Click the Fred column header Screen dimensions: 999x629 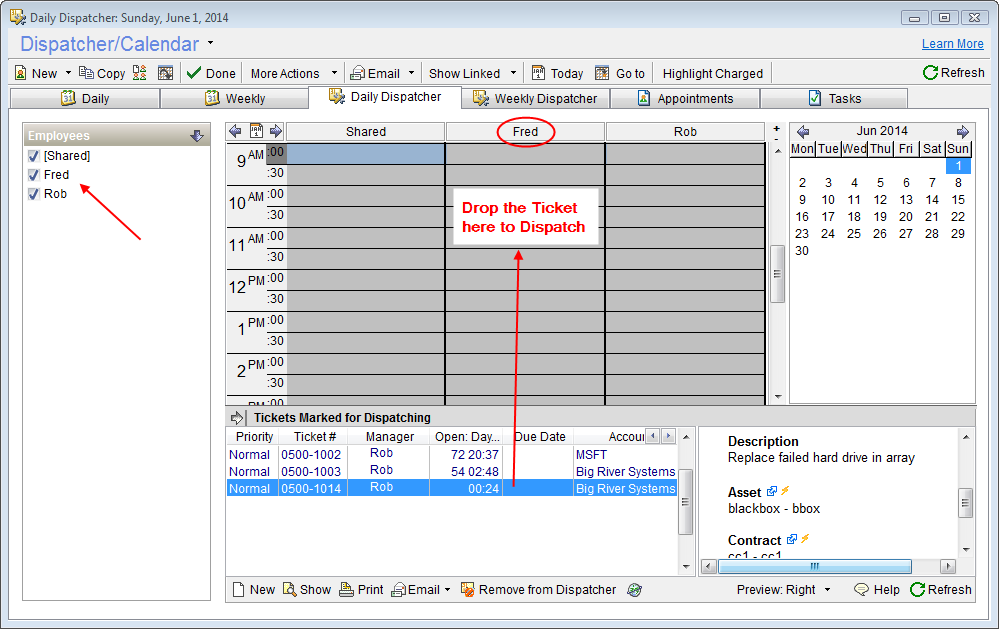coord(526,131)
